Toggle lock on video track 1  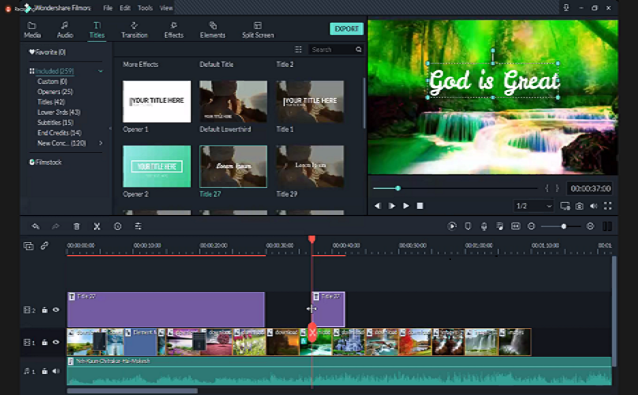click(44, 342)
